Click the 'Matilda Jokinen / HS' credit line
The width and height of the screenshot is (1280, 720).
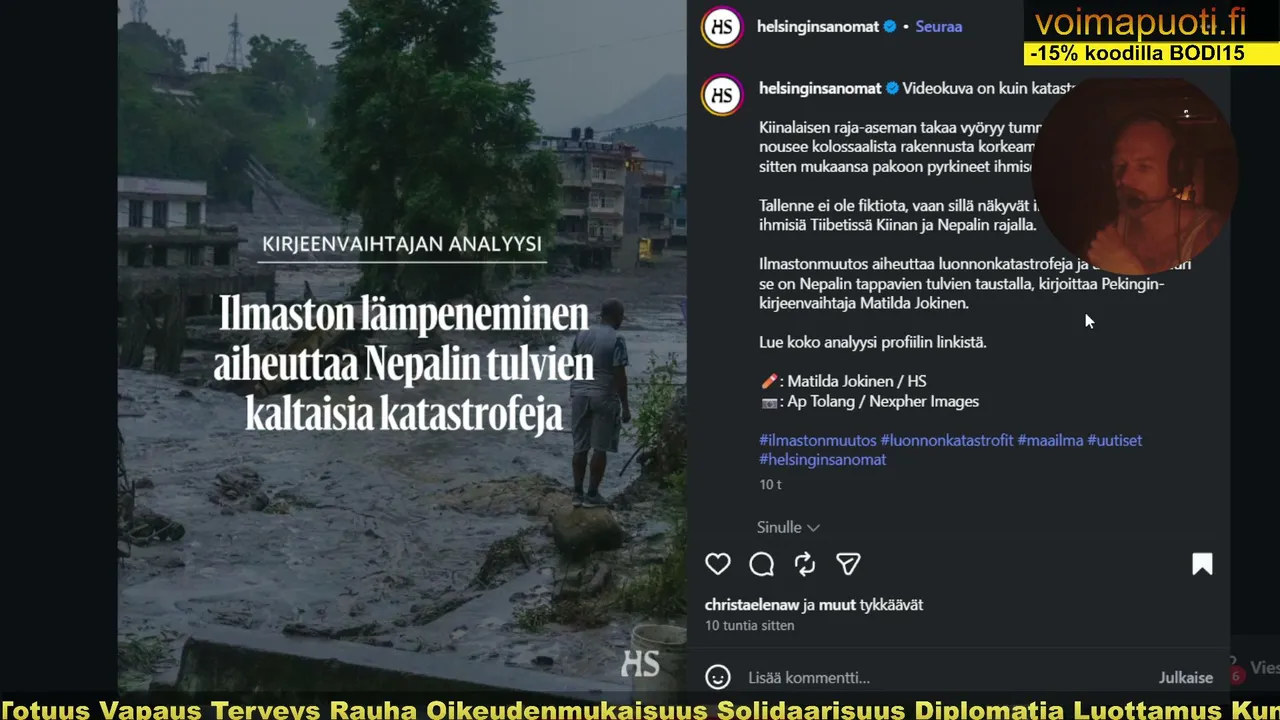coord(857,381)
